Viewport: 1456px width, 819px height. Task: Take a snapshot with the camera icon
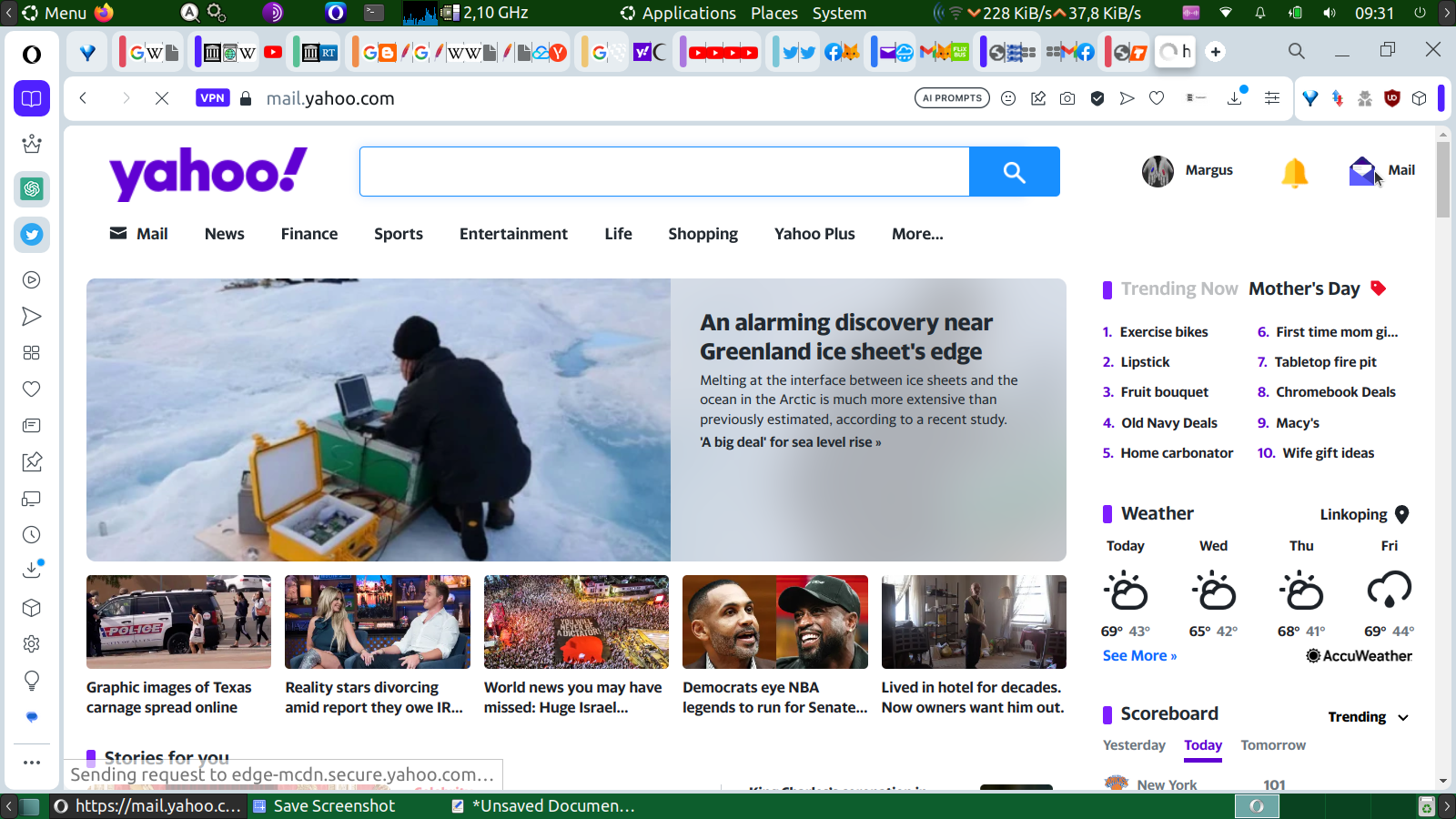[x=1067, y=98]
